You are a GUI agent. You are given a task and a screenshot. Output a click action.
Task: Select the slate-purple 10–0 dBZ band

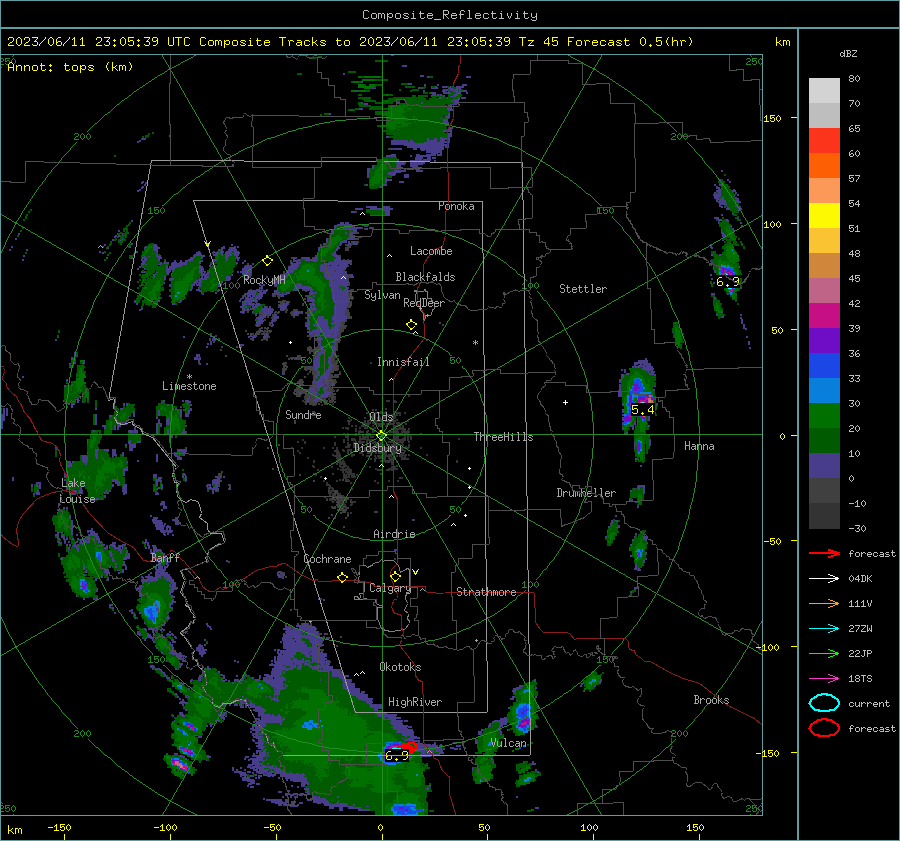(824, 466)
